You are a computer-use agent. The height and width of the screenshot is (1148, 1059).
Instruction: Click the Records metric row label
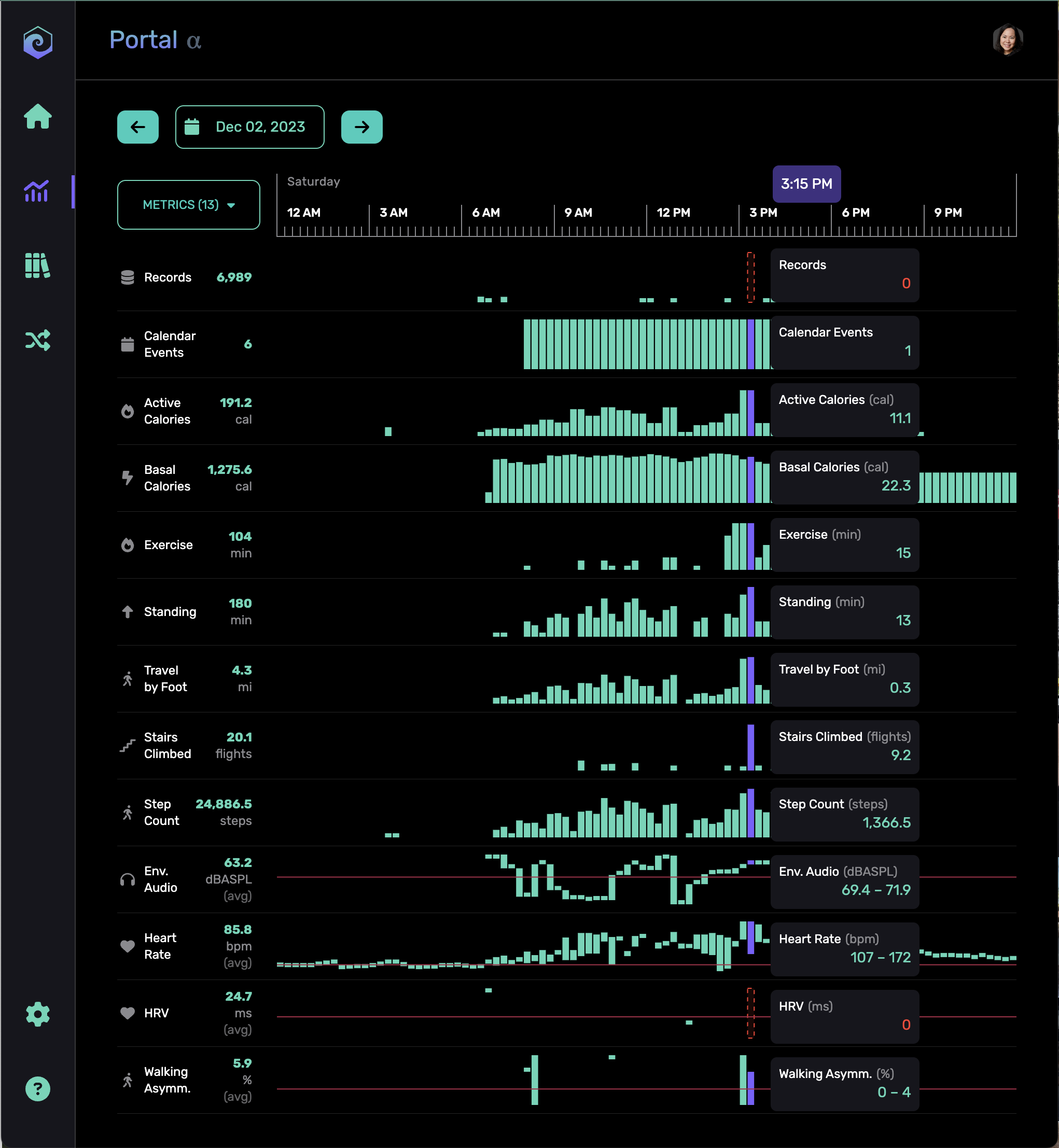tap(168, 277)
